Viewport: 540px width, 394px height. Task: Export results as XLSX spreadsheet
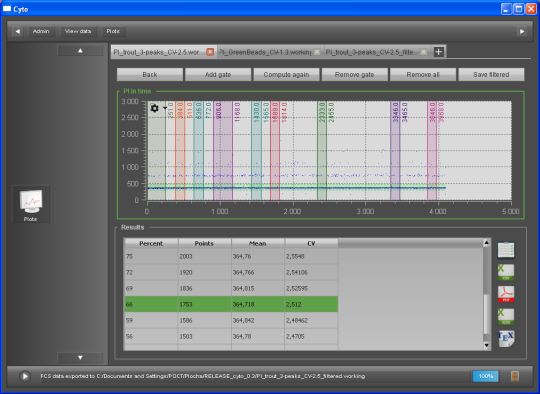coord(506,317)
